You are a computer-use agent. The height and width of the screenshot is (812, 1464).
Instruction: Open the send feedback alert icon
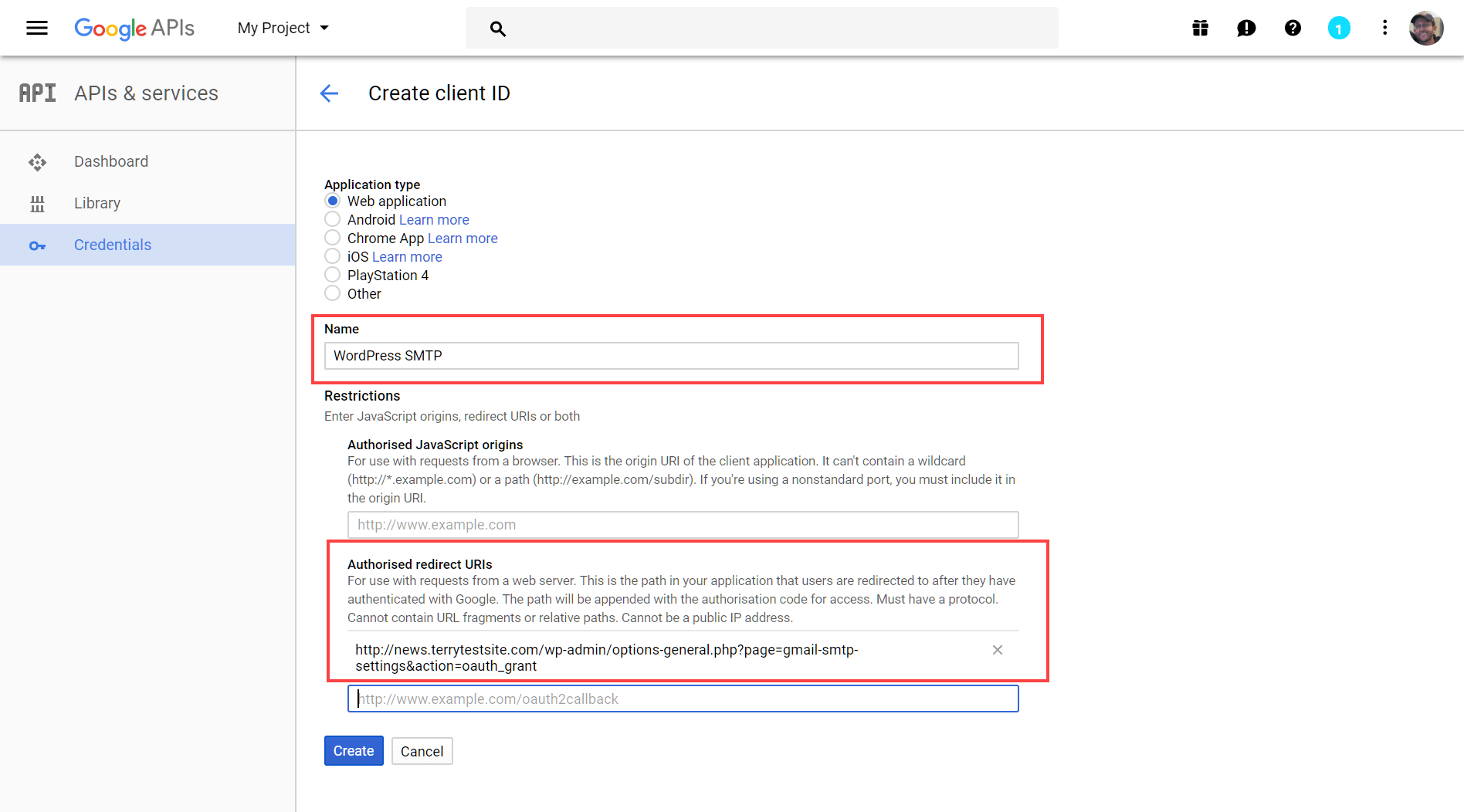(1246, 29)
